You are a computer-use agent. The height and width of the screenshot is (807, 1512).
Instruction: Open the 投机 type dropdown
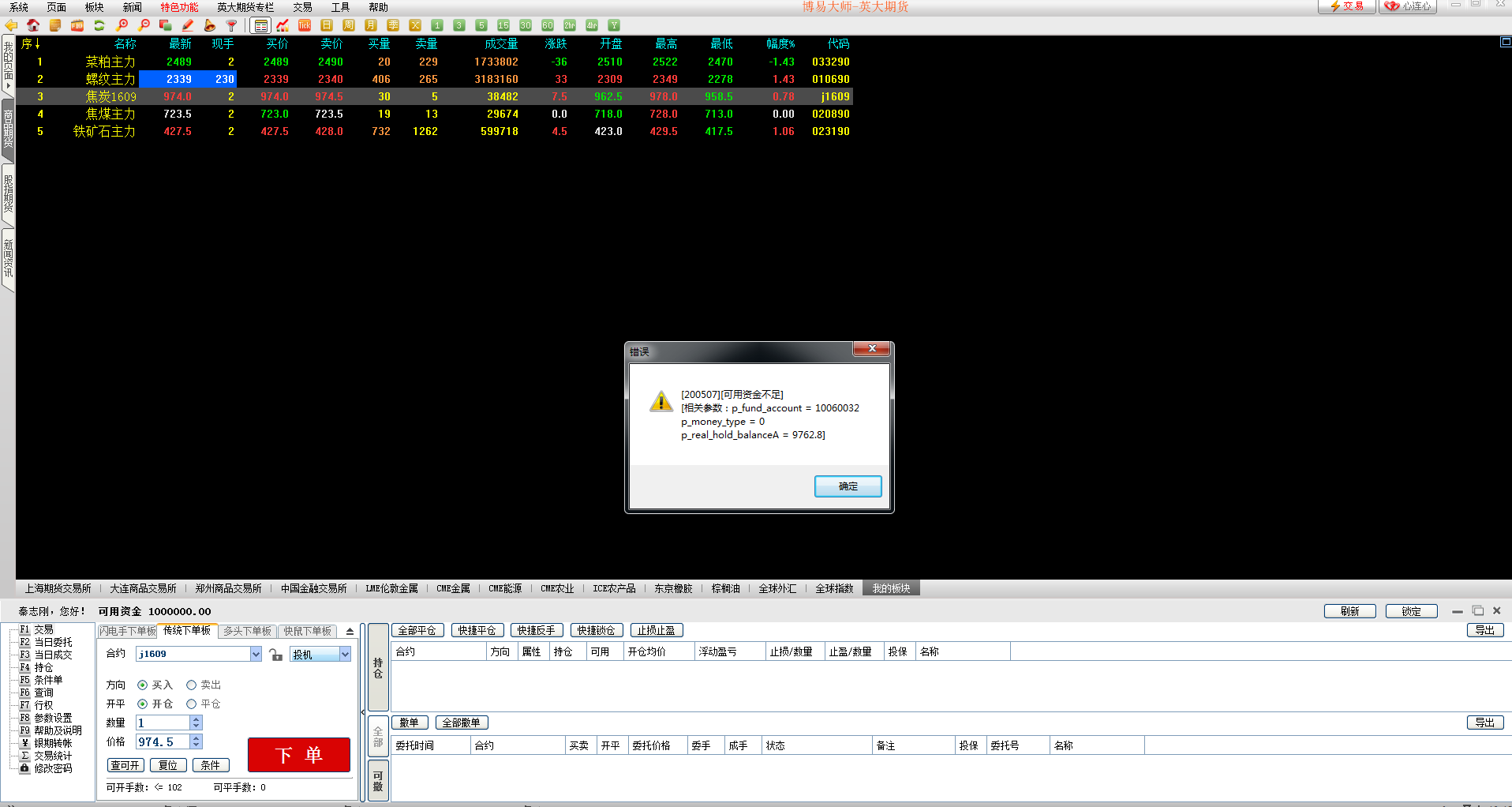(x=345, y=654)
